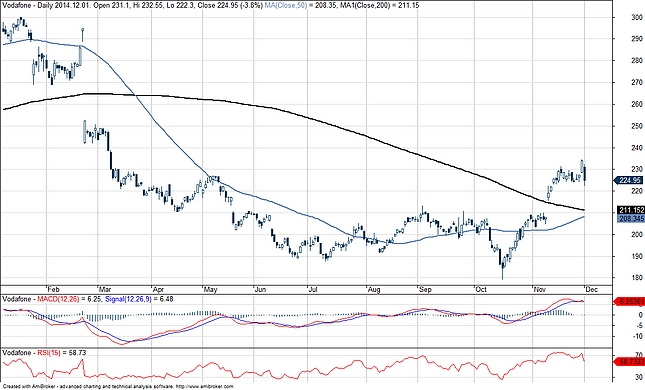Select the Signal(12,26,9) = 6.48 indicator label
Image resolution: width=645 pixels, height=390 pixels.
(140, 299)
